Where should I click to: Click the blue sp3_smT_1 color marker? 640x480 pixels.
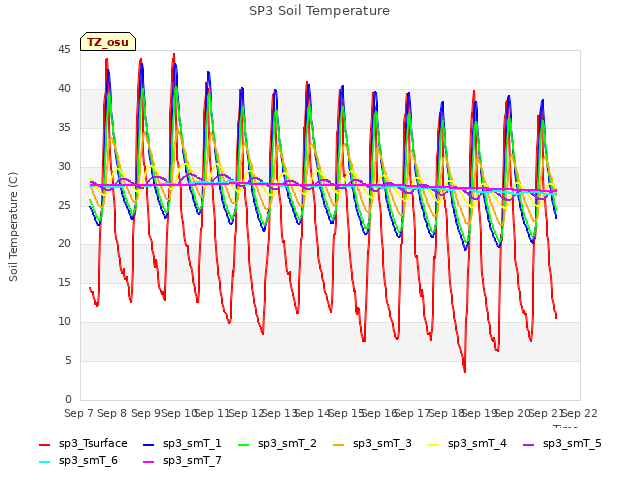tap(149, 444)
